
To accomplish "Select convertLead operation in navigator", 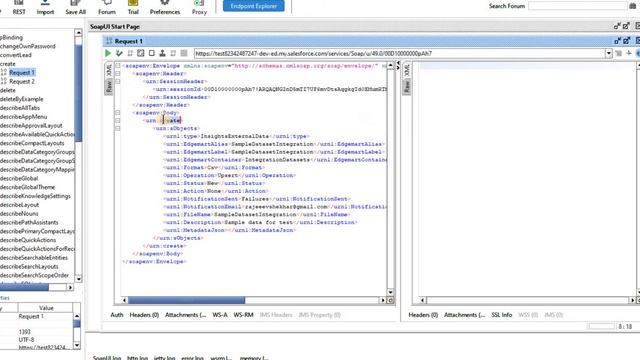I will (16, 55).
